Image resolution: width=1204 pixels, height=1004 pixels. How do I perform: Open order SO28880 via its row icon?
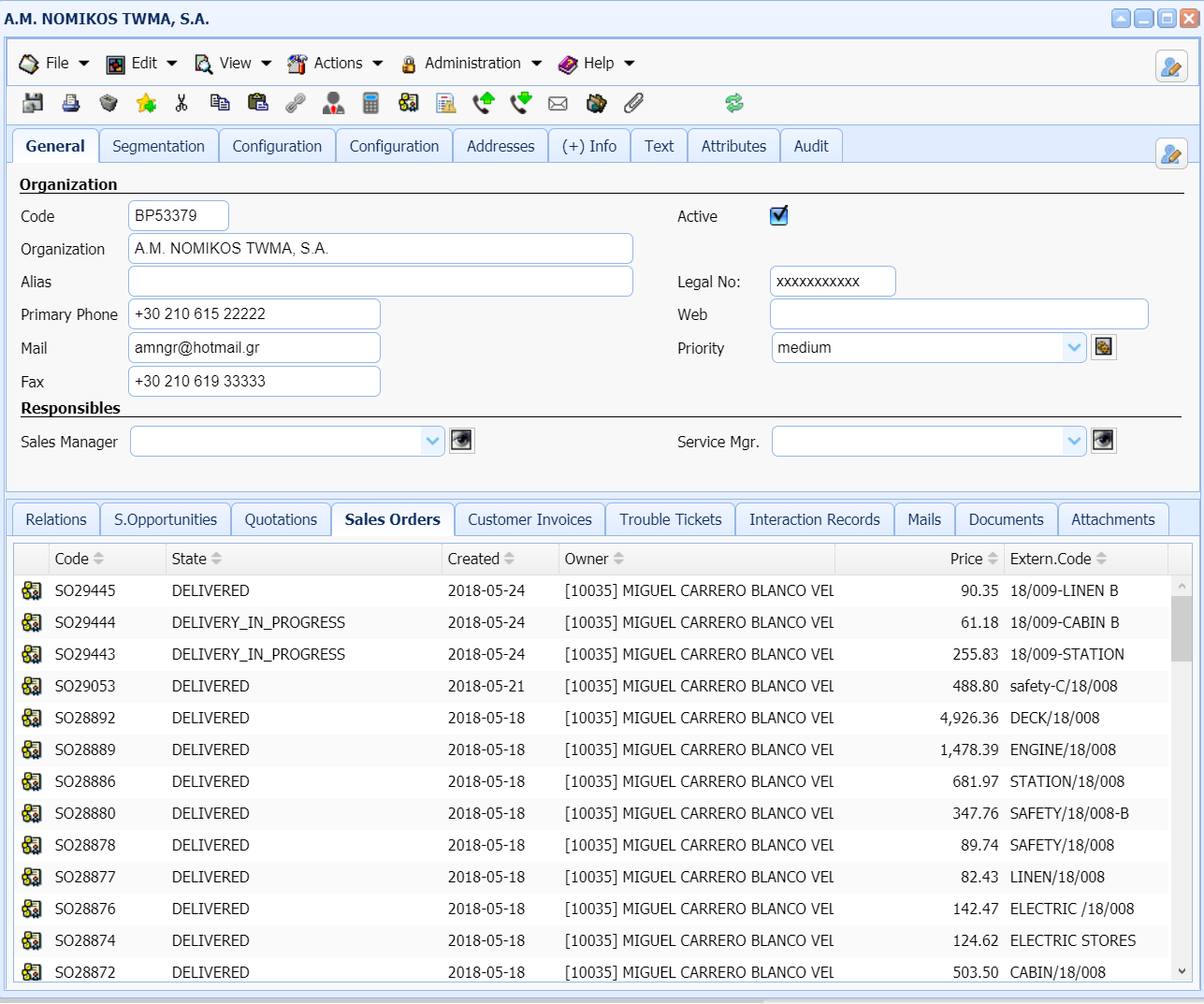(32, 814)
